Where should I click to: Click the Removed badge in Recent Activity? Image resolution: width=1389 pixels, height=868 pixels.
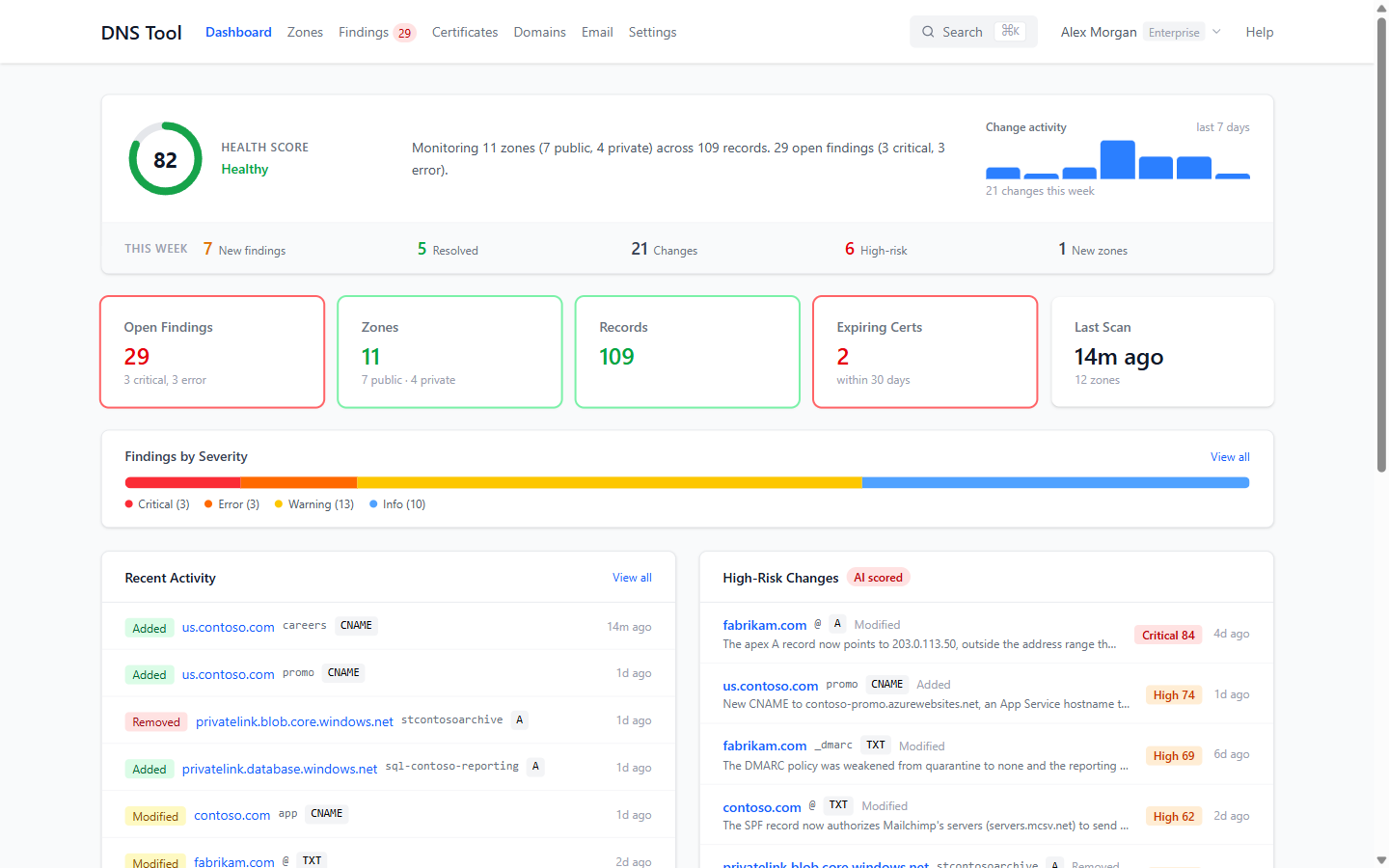156,722
